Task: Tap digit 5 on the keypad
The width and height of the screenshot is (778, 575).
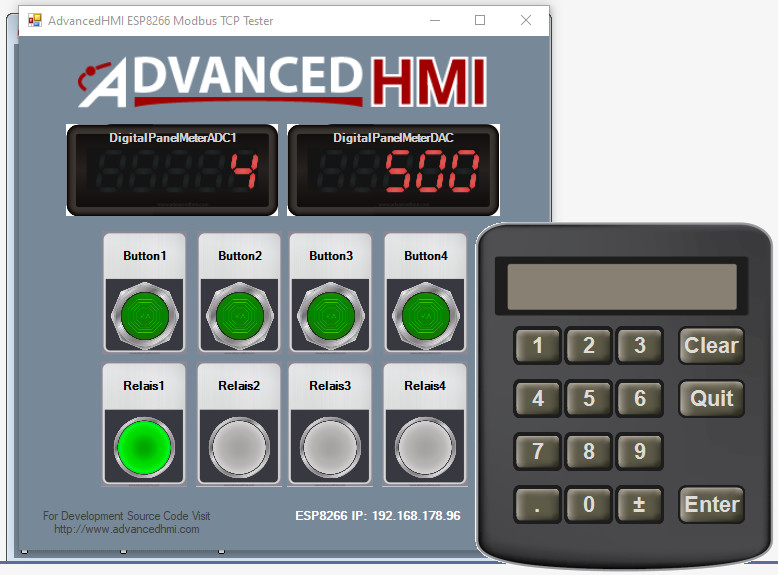Action: coord(589,398)
